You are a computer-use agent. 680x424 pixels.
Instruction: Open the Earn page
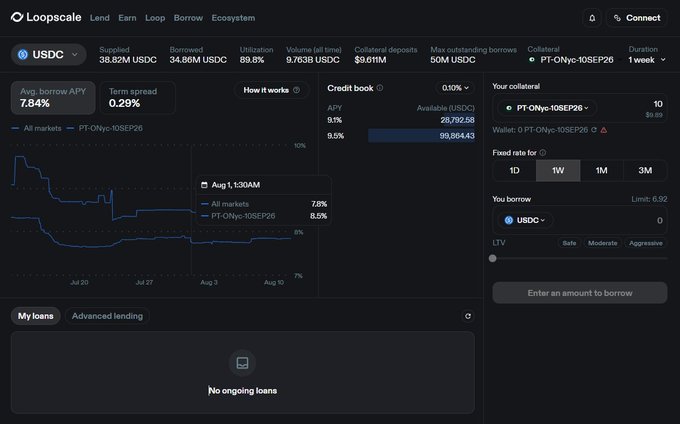pyautogui.click(x=127, y=18)
